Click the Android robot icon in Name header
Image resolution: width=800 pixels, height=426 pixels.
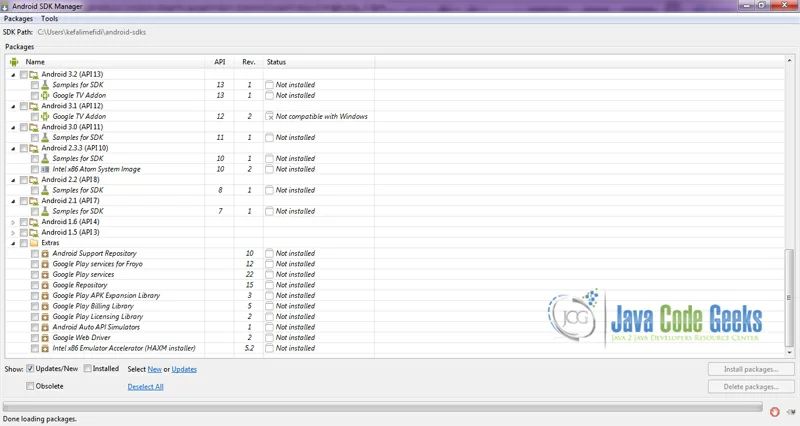[x=14, y=62]
